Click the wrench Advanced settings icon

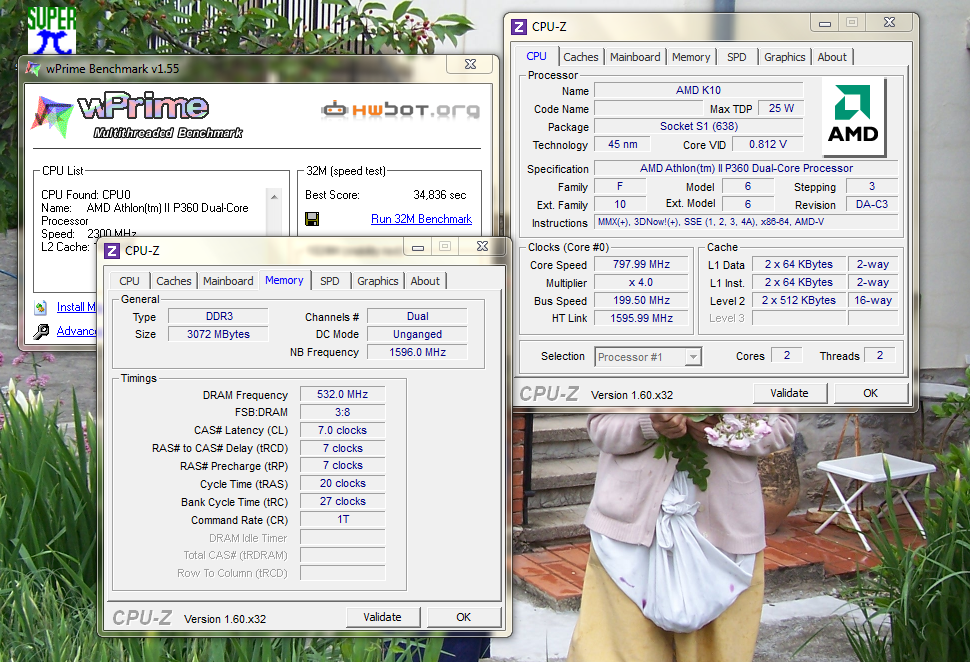pos(41,332)
